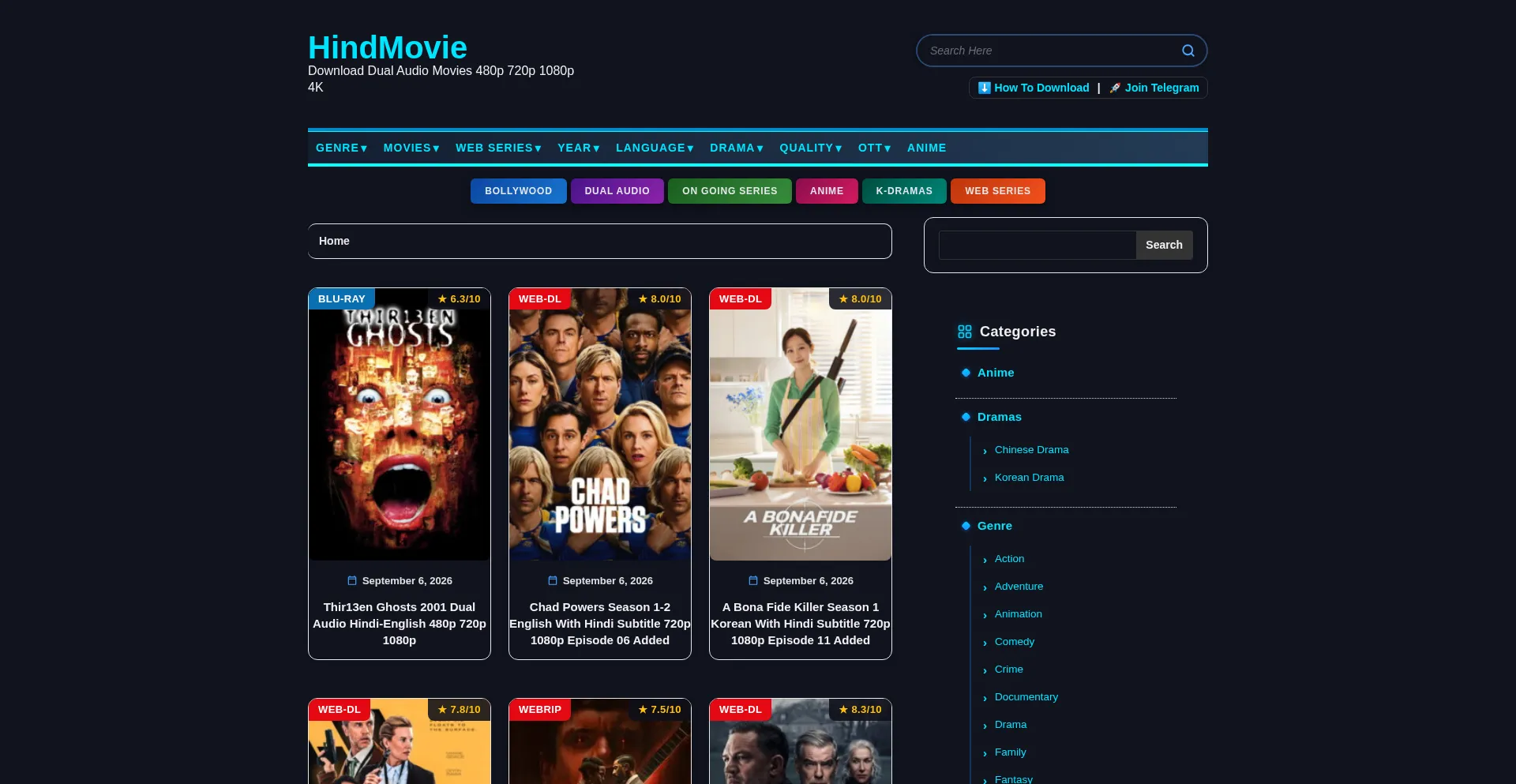The height and width of the screenshot is (784, 1516).
Task: Open the Adventure genre link
Action: pyautogui.click(x=1019, y=587)
